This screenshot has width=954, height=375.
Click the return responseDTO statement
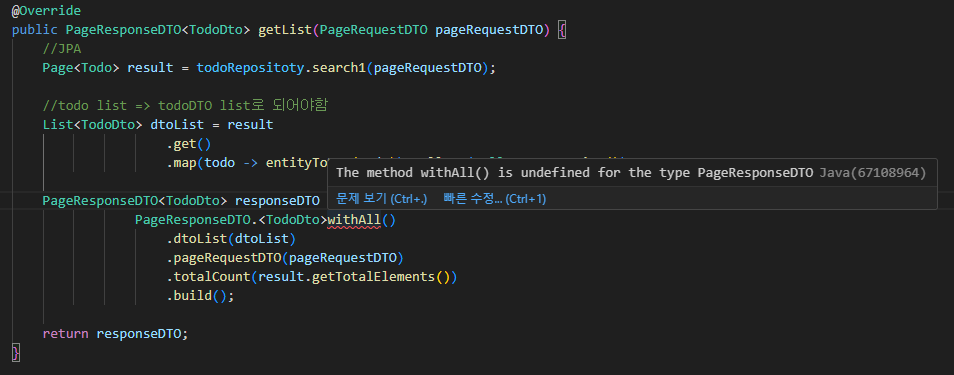116,334
